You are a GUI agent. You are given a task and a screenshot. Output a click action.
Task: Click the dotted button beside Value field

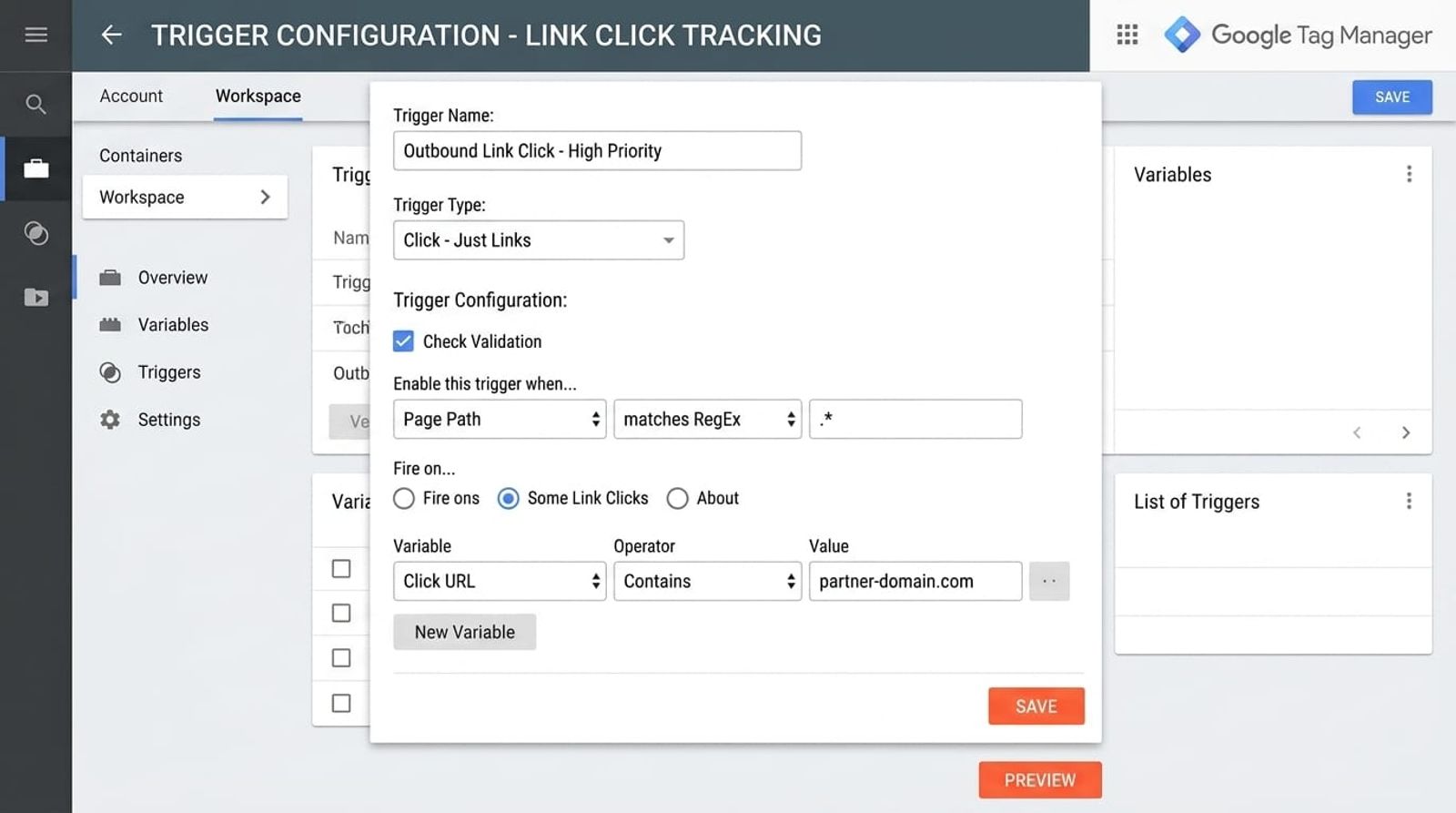click(x=1049, y=581)
